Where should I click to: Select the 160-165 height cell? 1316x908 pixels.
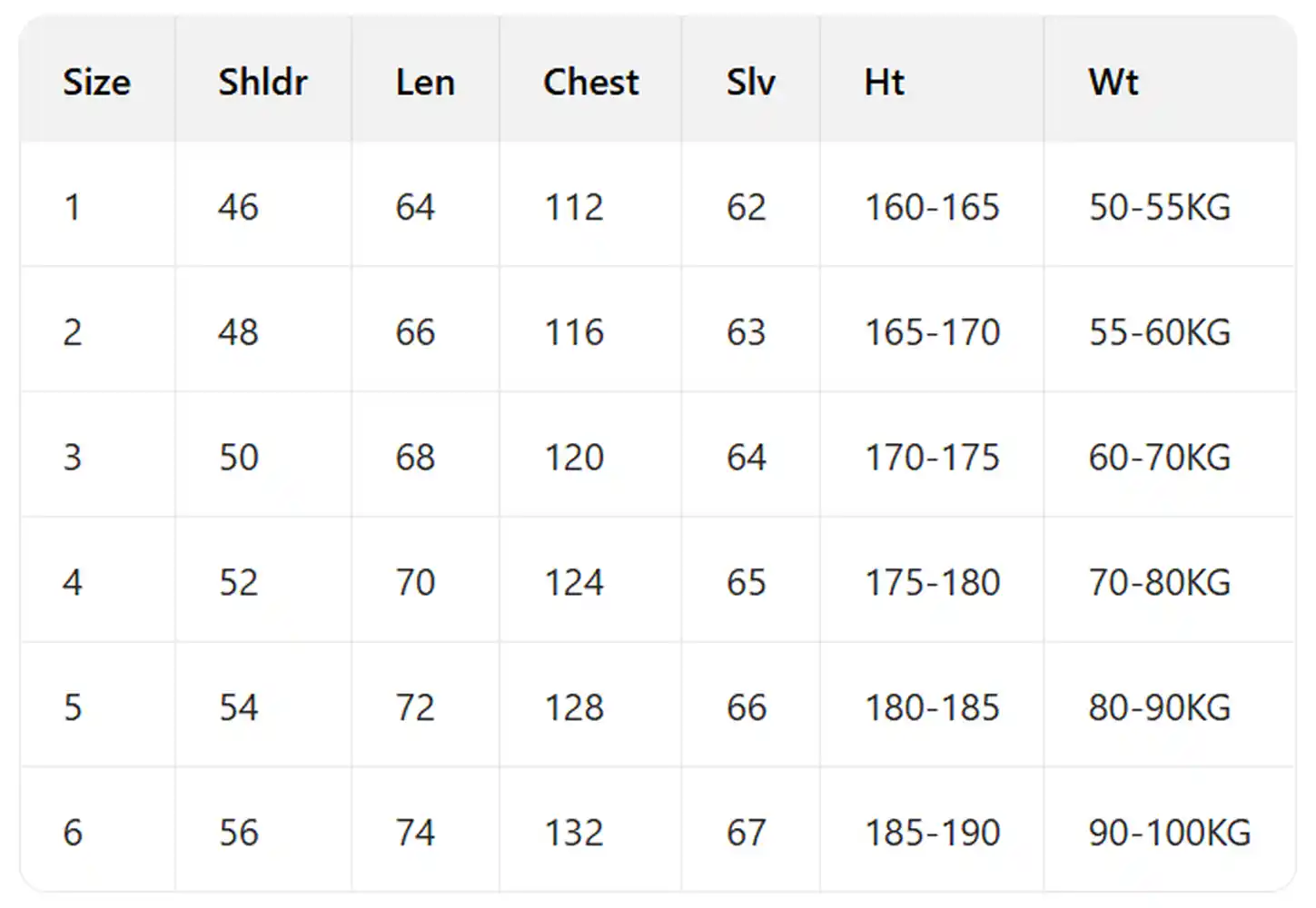931,208
